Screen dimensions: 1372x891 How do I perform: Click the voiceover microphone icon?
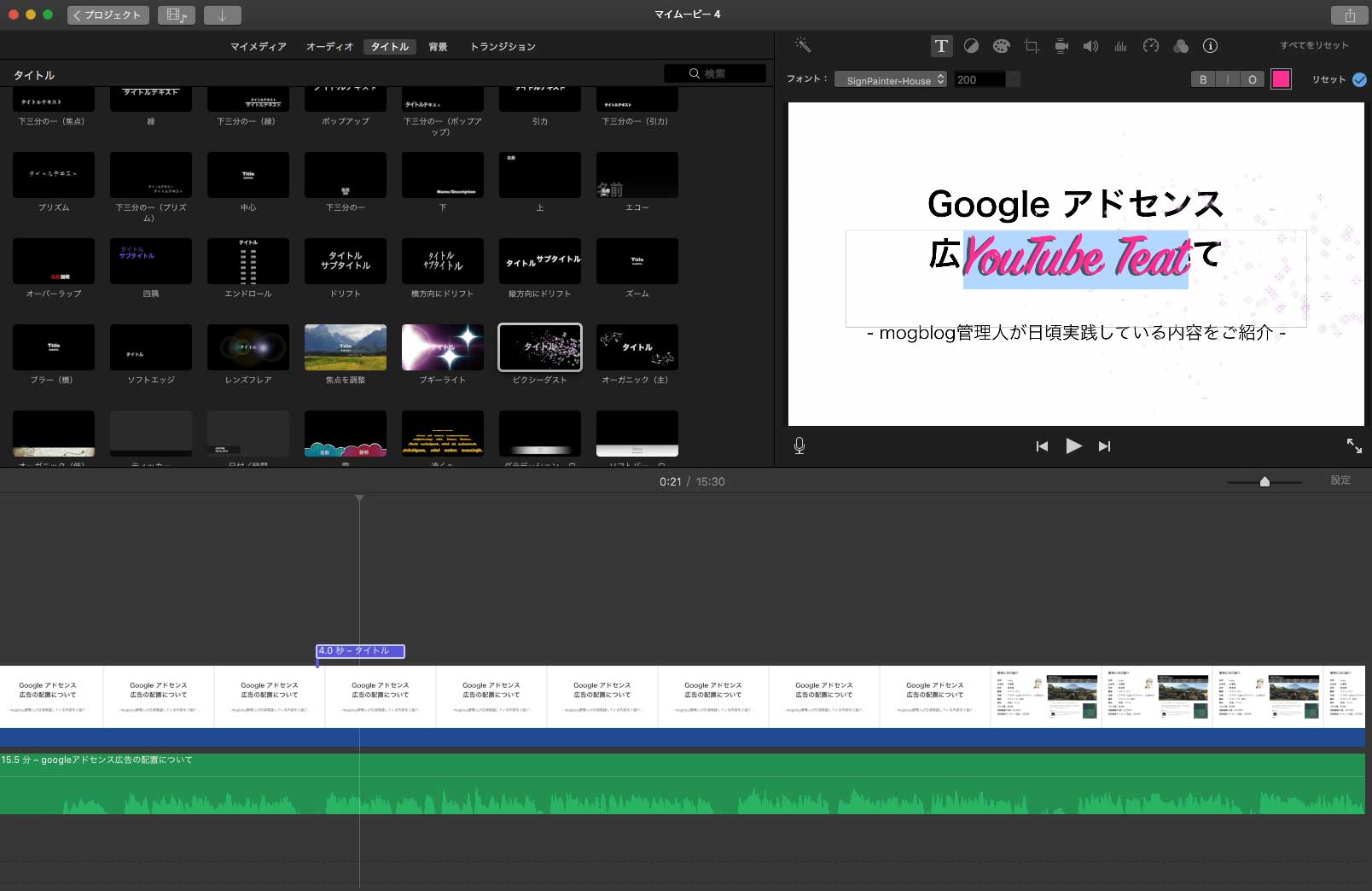pyautogui.click(x=799, y=445)
